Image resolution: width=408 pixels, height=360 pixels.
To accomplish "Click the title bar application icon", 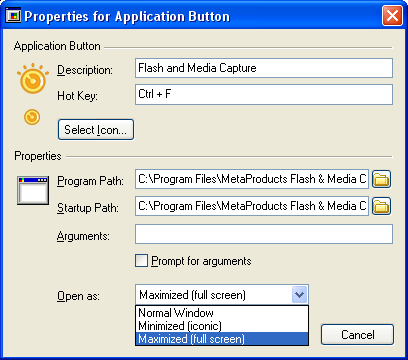I will 13,16.
